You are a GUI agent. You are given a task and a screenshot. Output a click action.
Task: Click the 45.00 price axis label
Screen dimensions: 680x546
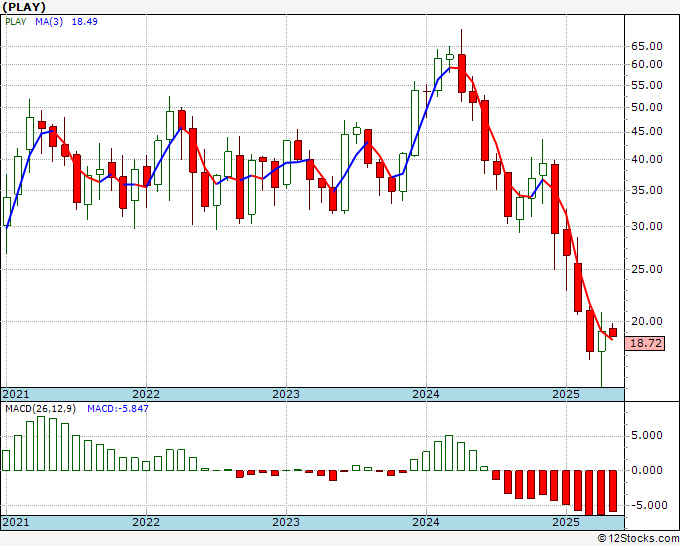pyautogui.click(x=647, y=131)
